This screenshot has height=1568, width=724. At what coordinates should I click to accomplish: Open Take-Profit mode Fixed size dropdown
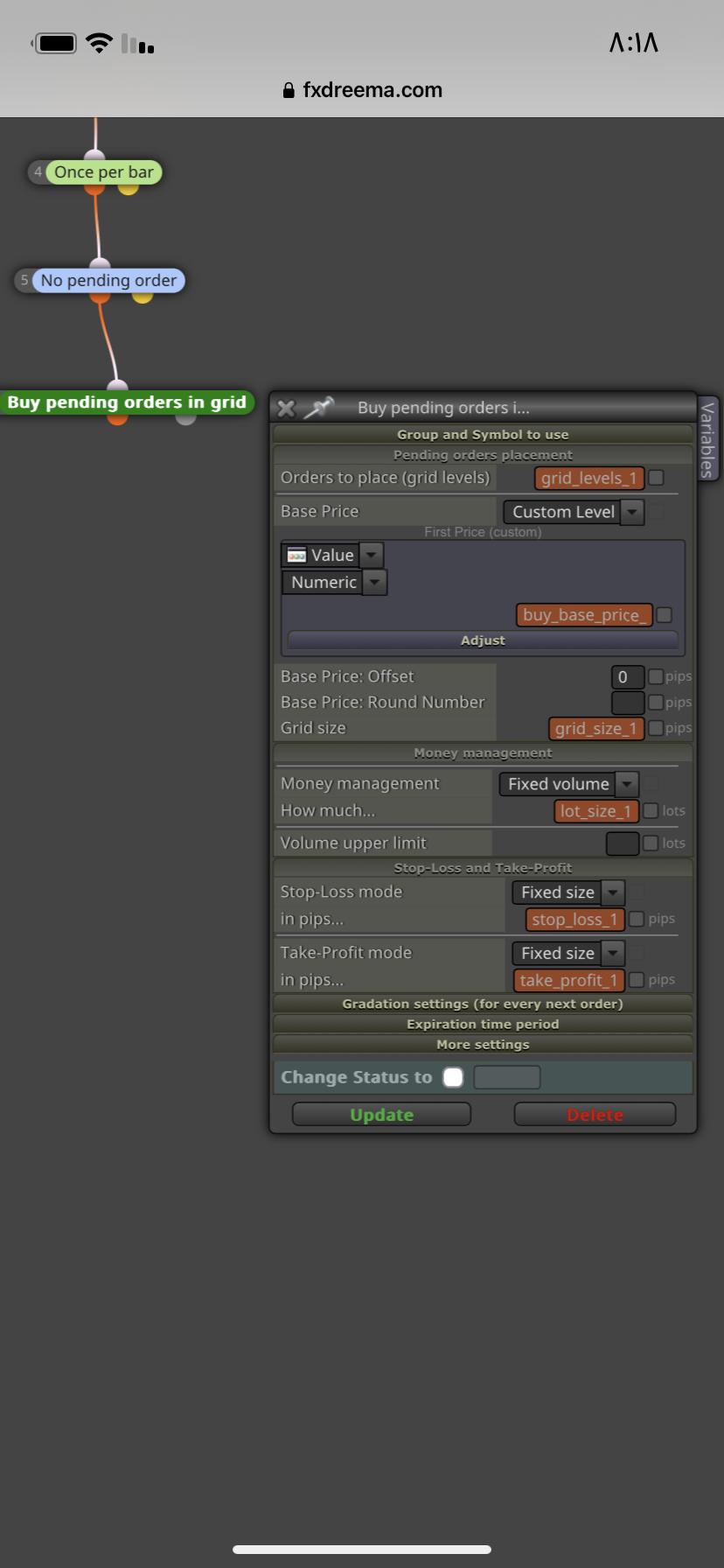point(568,953)
